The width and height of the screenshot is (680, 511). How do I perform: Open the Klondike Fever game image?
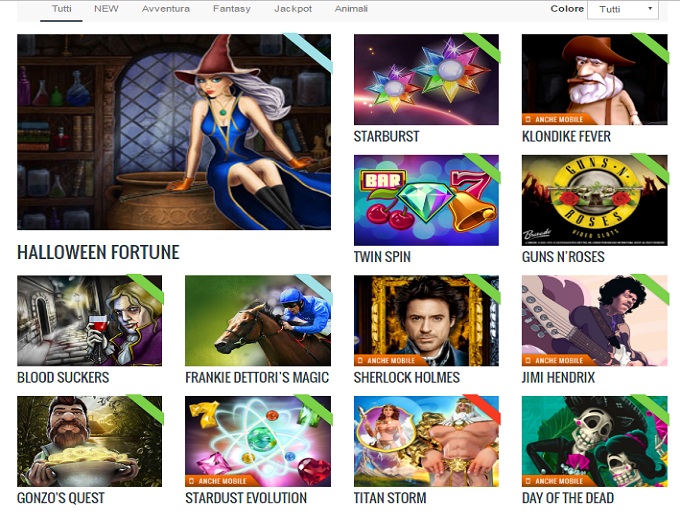click(595, 79)
